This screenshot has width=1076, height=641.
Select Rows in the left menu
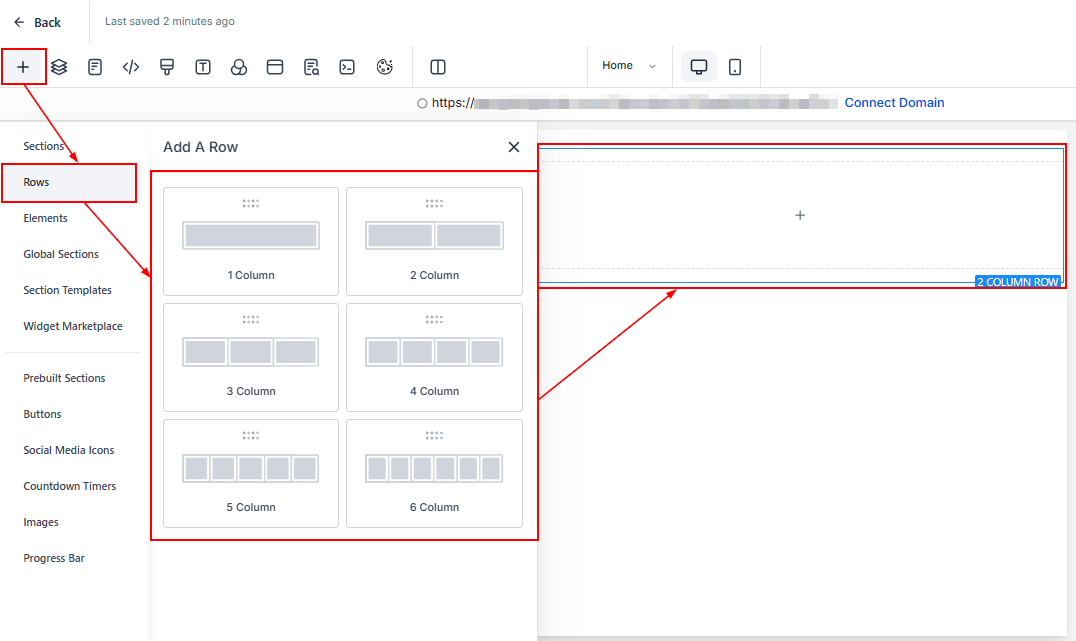(69, 182)
